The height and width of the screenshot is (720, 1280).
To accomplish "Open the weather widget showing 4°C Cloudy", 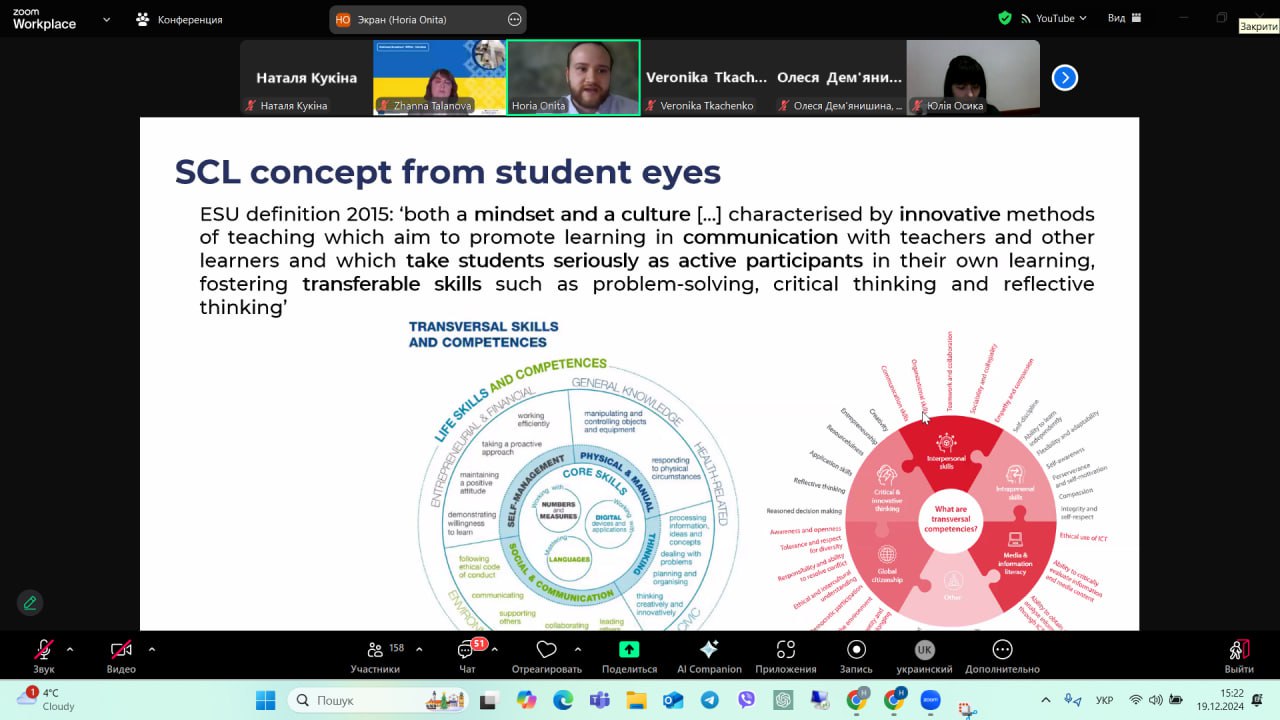I will coord(48,699).
